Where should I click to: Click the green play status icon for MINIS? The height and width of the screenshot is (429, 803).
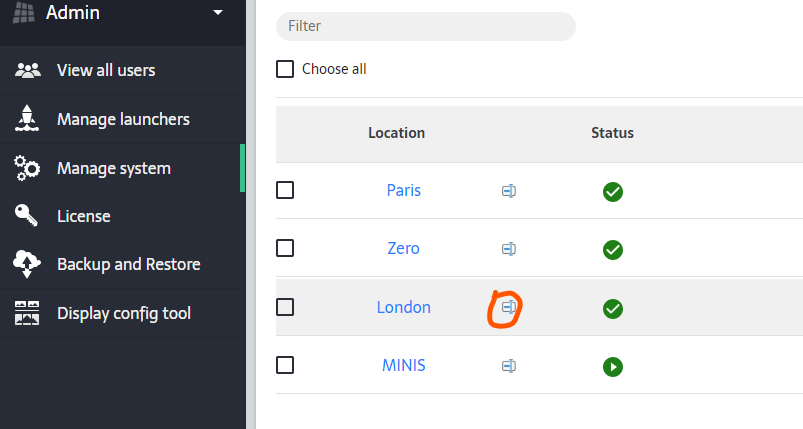pos(613,367)
